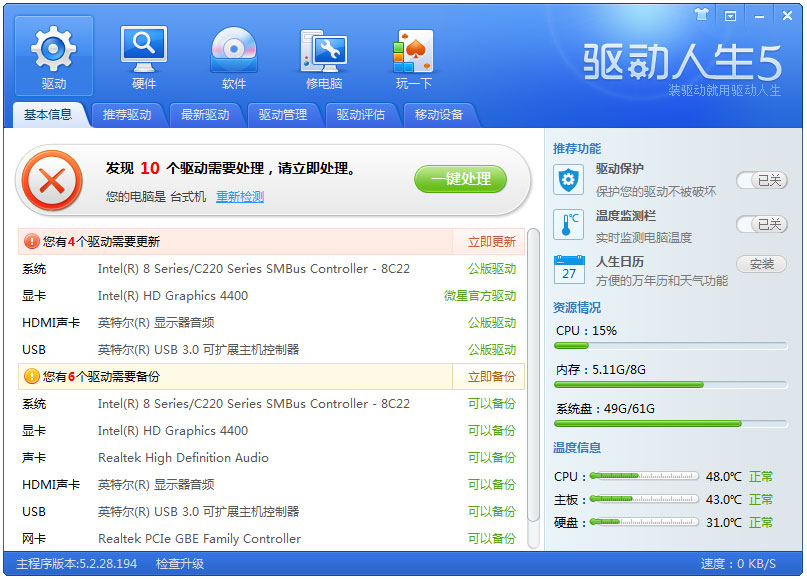The height and width of the screenshot is (580, 807).
Task: Open the 软件 disc icon section
Action: (234, 56)
